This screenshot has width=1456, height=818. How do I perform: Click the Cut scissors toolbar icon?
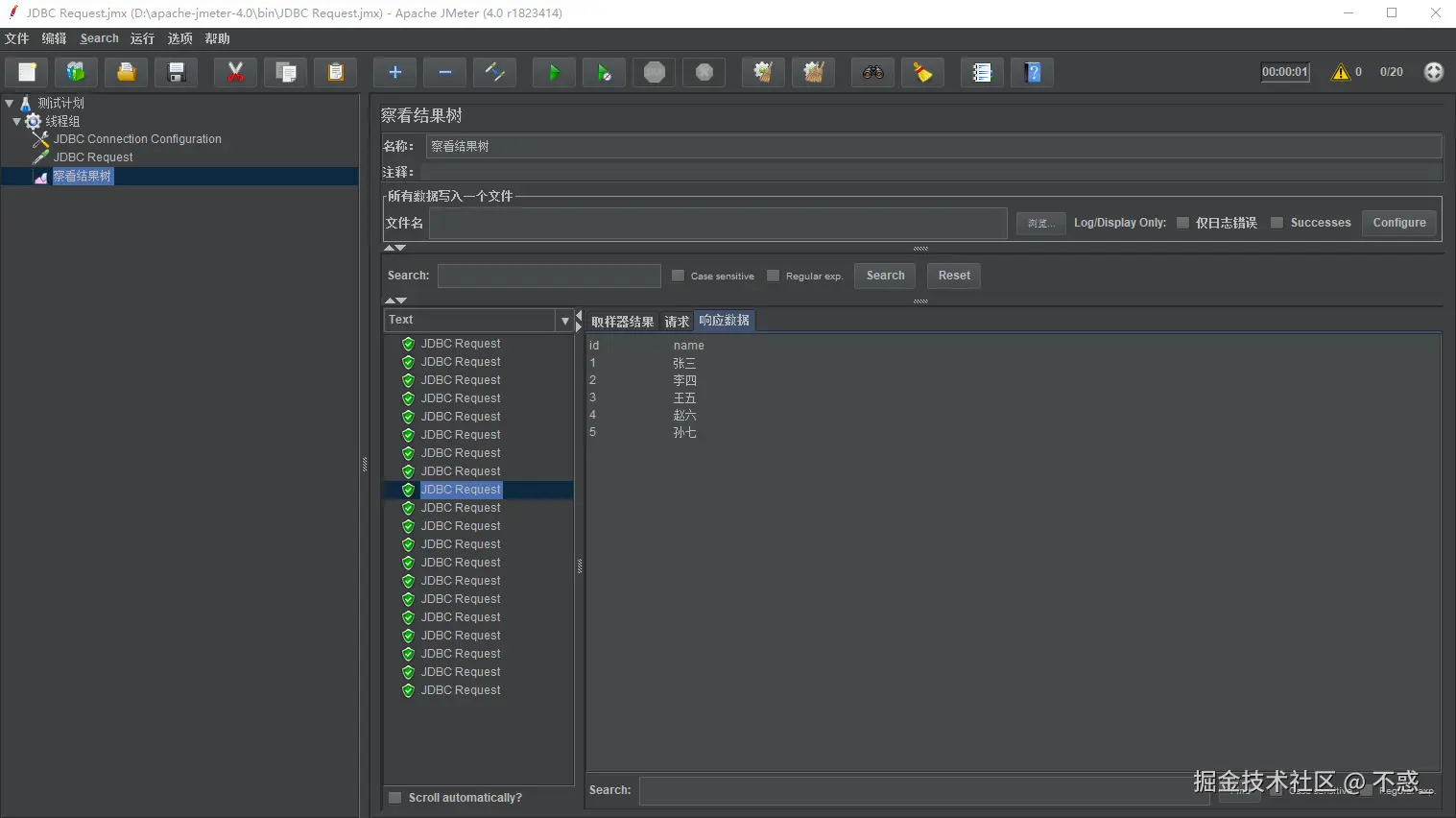[235, 73]
